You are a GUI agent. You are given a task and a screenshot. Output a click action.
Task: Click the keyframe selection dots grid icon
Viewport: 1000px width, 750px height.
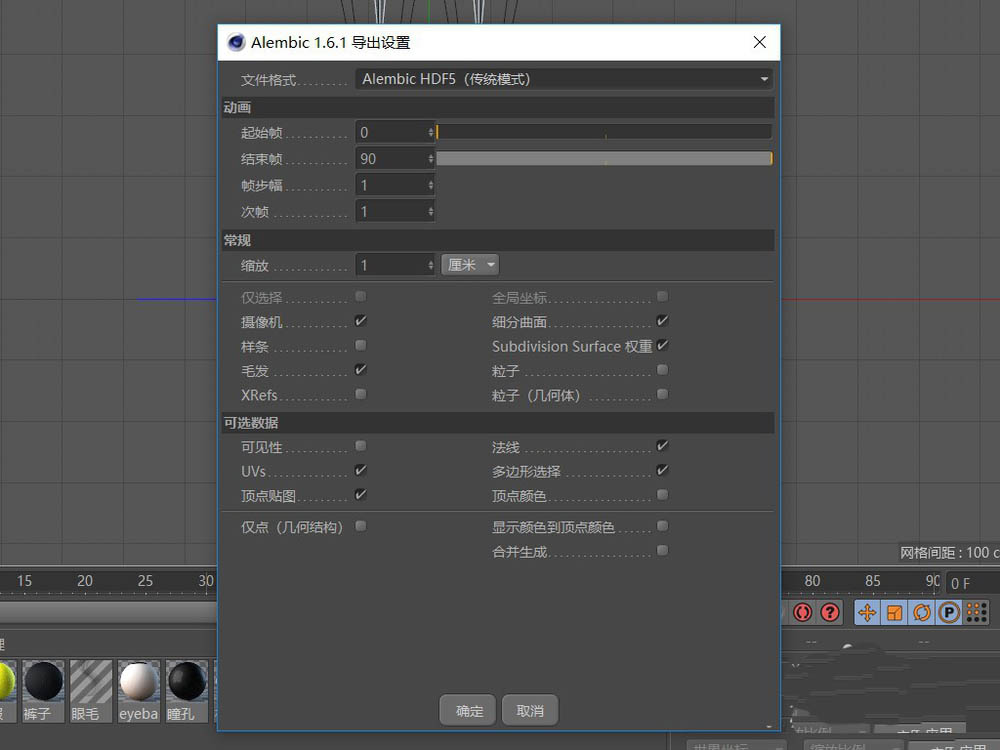(975, 612)
